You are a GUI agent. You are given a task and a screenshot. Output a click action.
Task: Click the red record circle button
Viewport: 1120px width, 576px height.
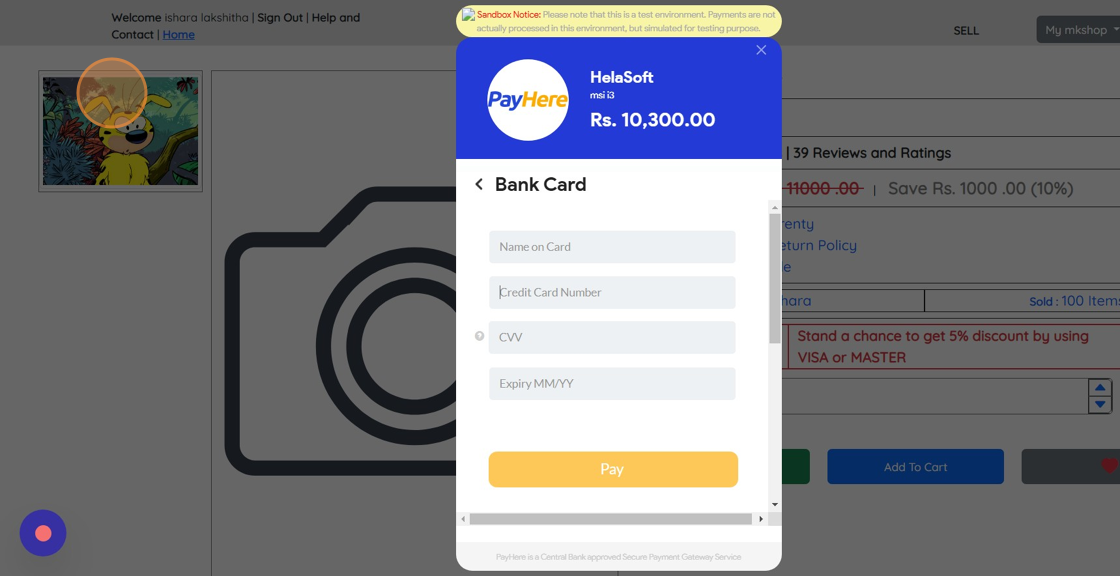(x=43, y=533)
